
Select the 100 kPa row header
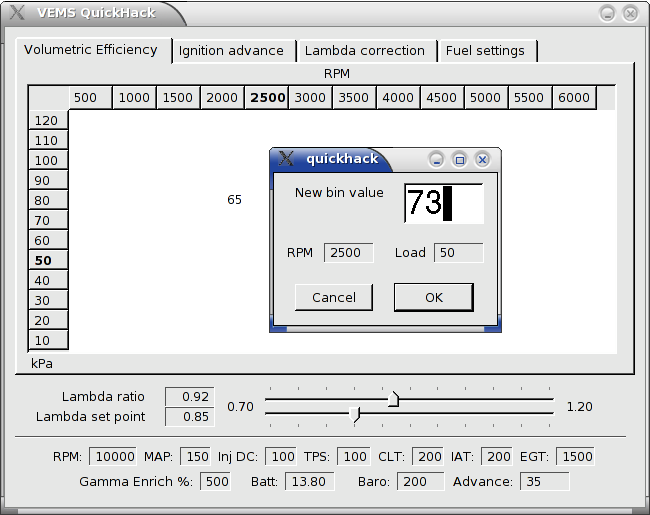click(x=48, y=160)
